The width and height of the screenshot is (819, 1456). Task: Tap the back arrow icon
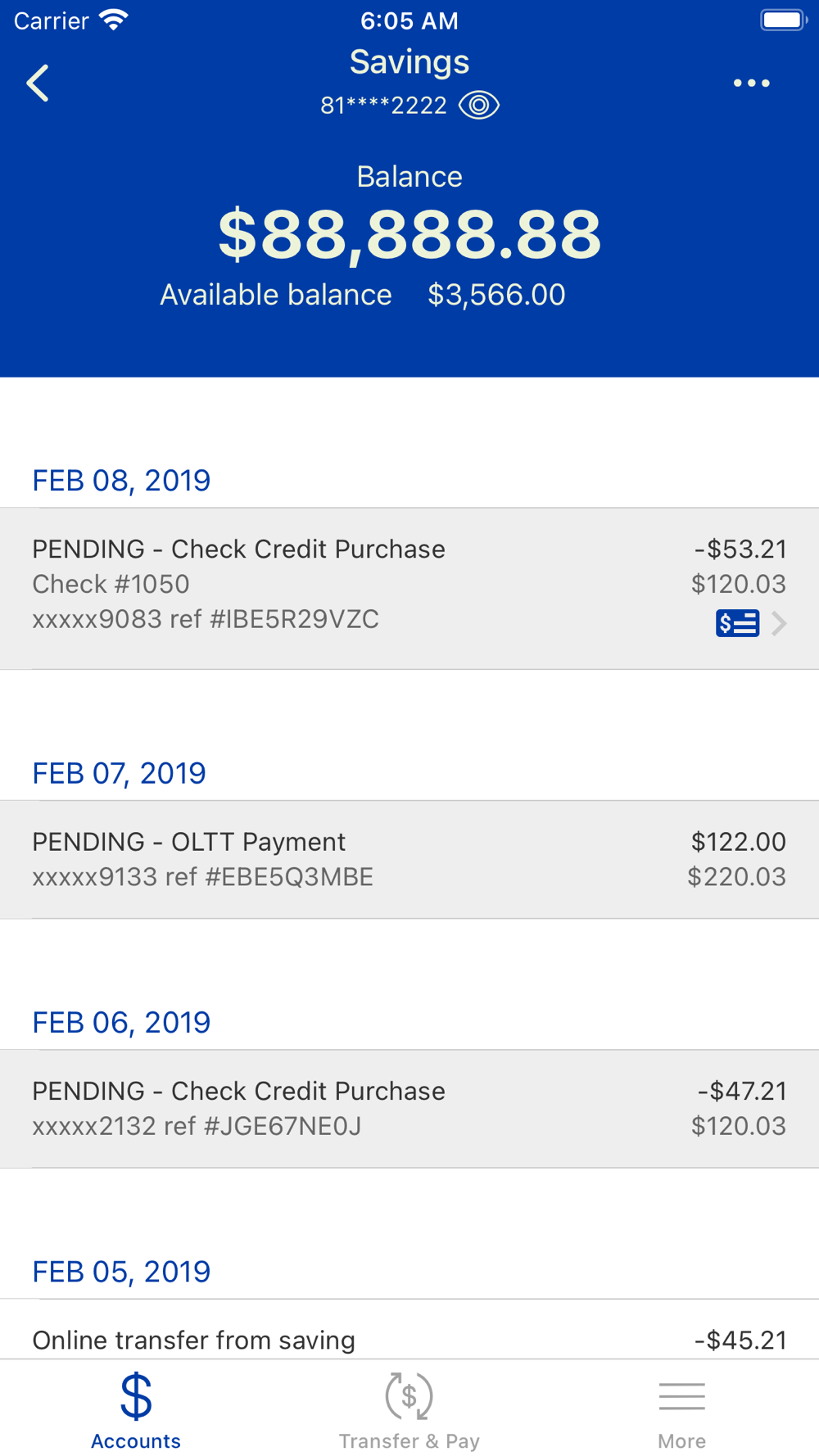[x=38, y=84]
